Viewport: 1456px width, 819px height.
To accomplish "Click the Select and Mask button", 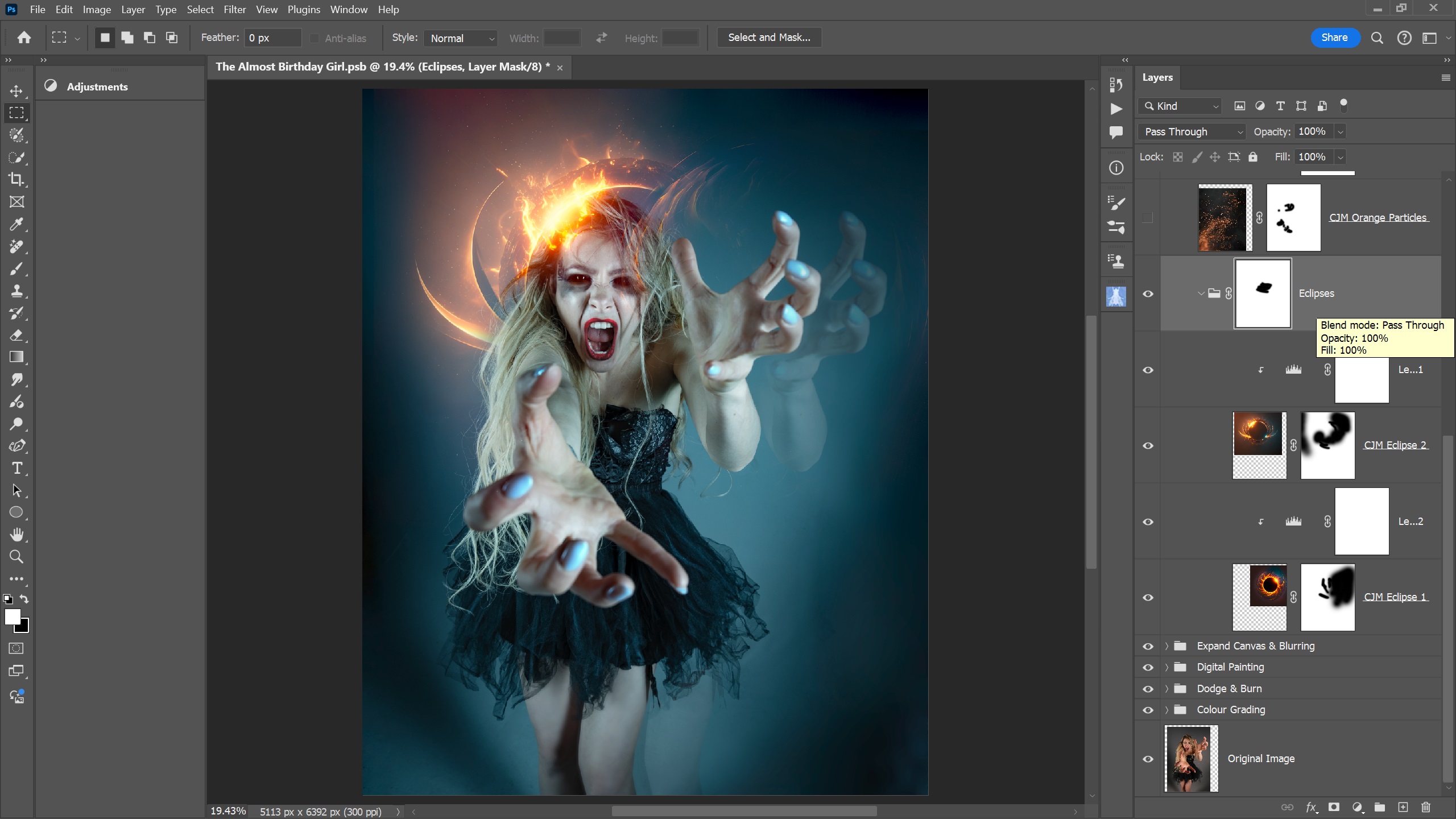I will 769,38.
